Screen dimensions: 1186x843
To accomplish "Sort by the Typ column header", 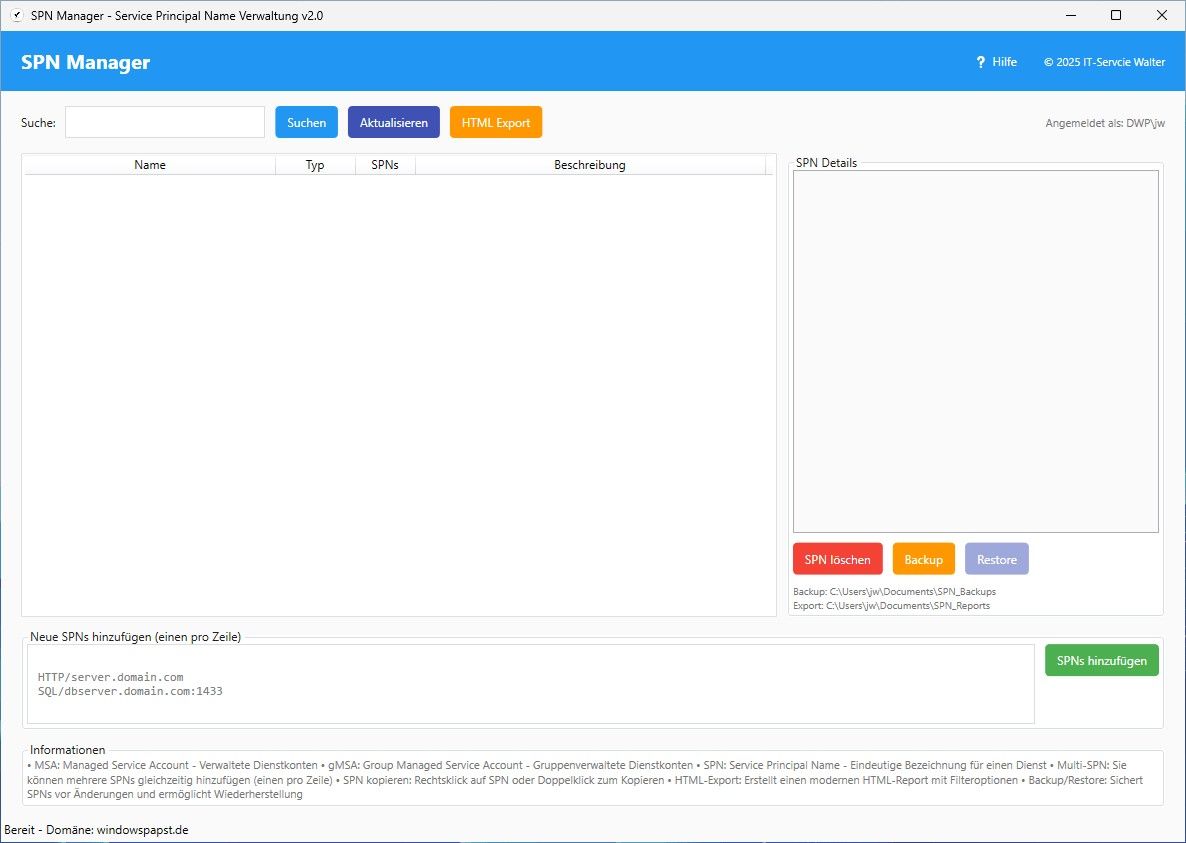I will point(315,165).
